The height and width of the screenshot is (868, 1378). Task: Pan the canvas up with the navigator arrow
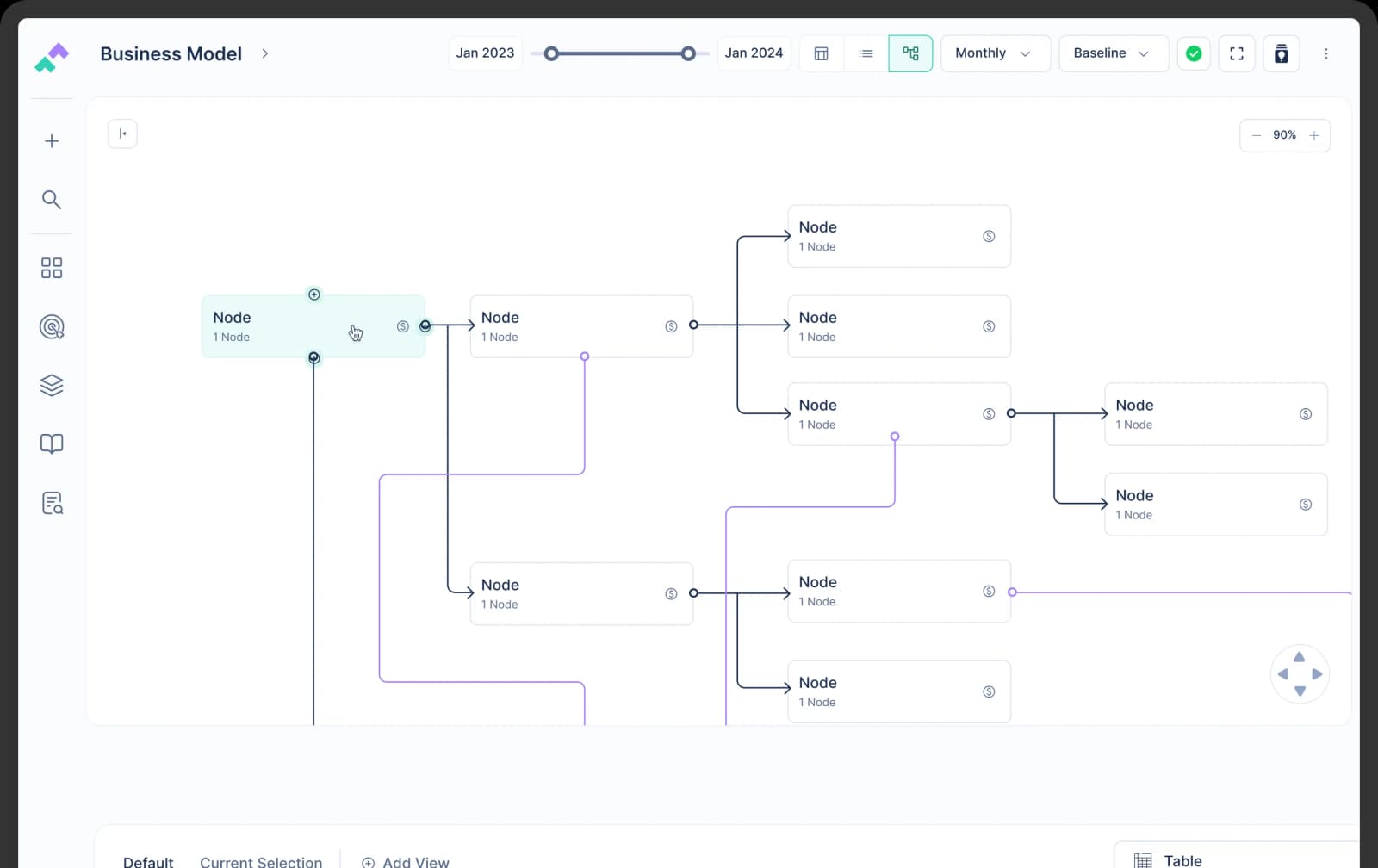click(1300, 657)
